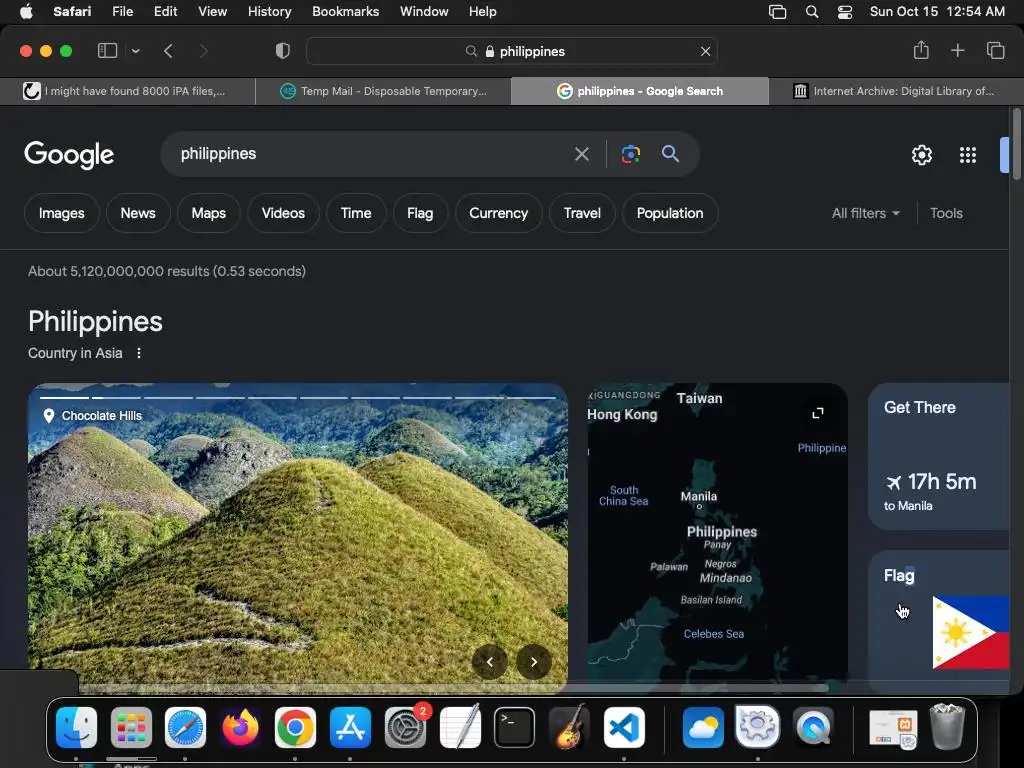Show the tab overview icon

[995, 50]
